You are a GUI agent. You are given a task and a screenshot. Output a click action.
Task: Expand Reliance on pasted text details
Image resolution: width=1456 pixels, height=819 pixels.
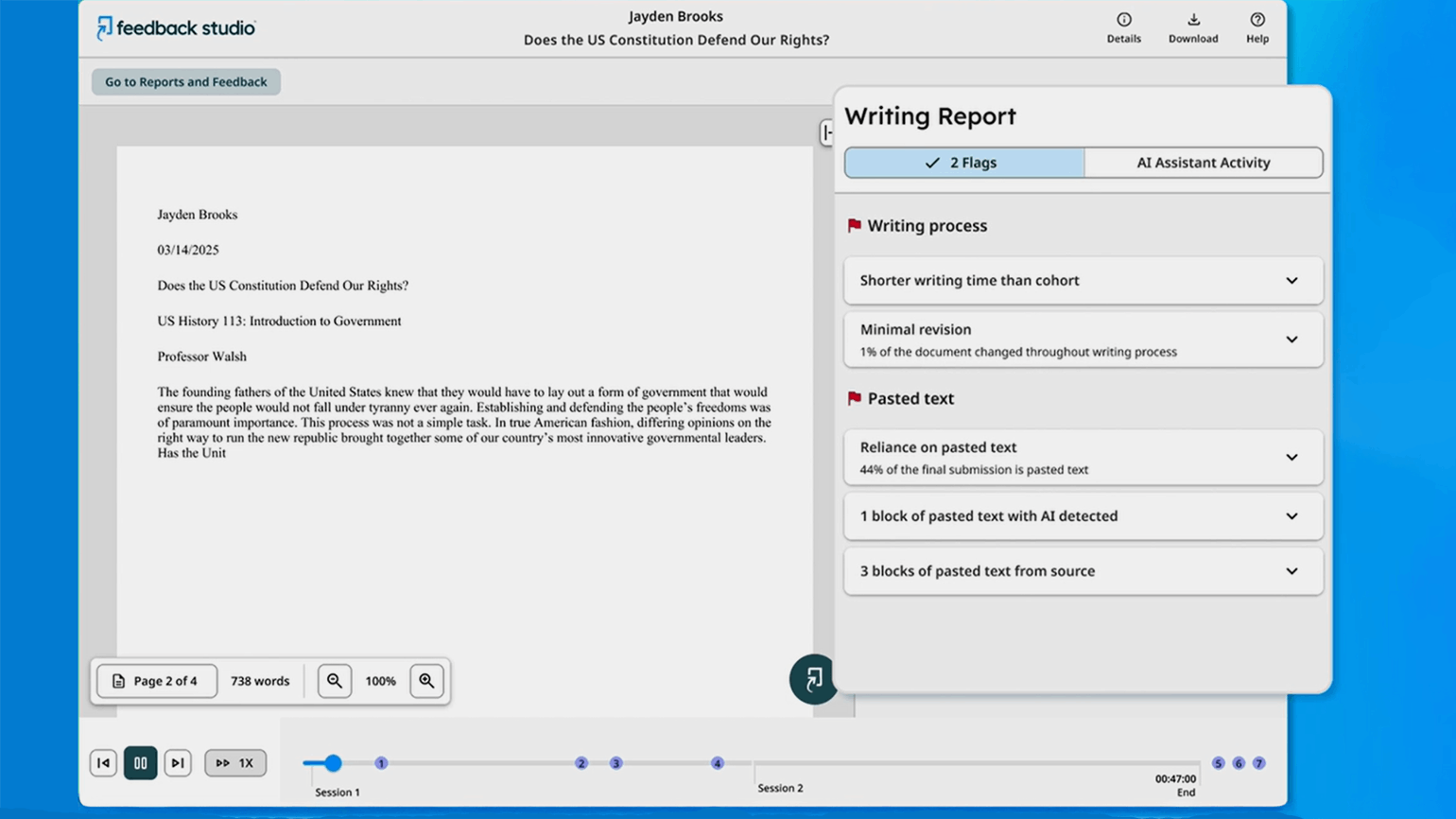(1083, 458)
